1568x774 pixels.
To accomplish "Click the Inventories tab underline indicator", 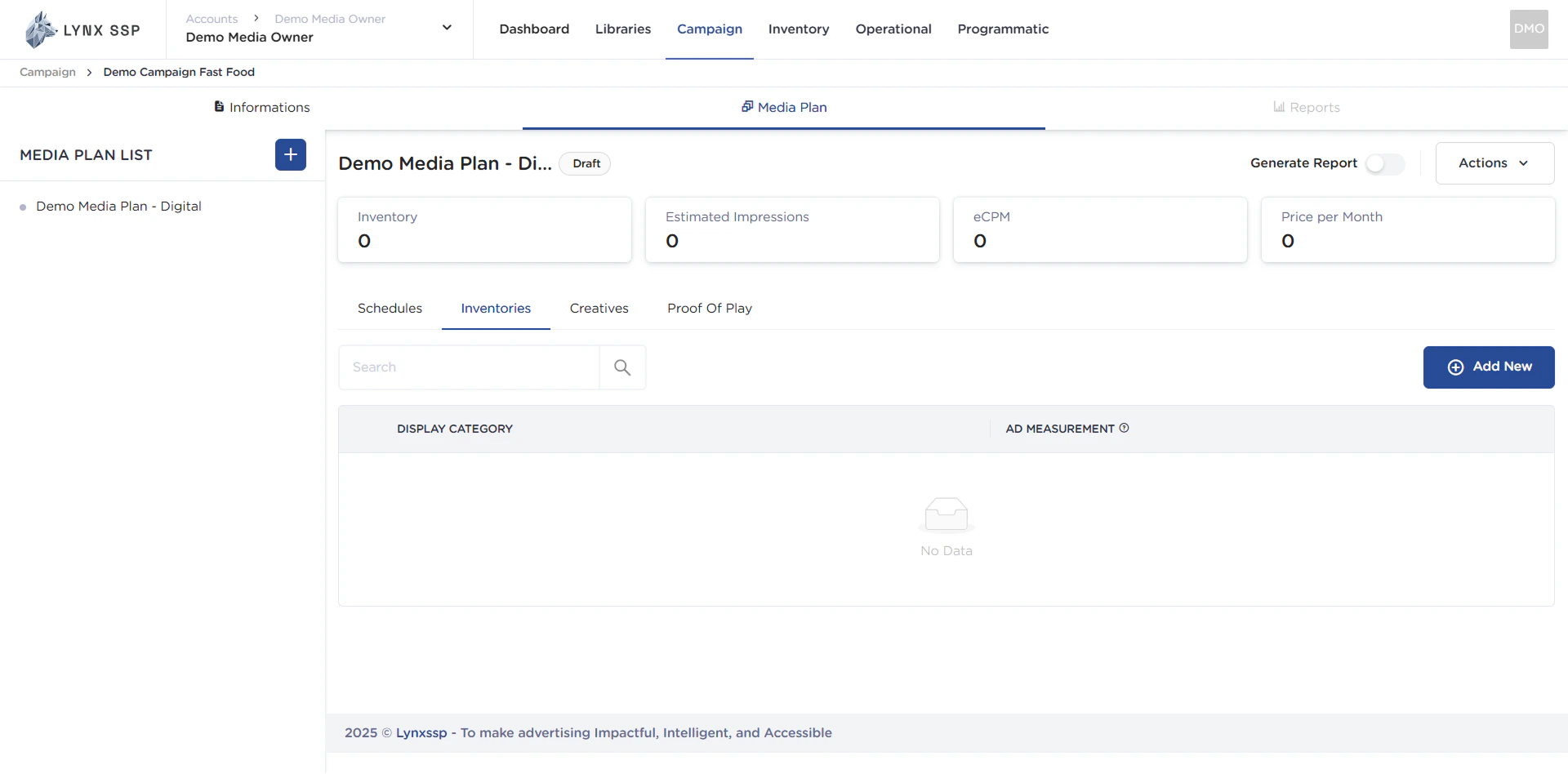I will tap(496, 327).
